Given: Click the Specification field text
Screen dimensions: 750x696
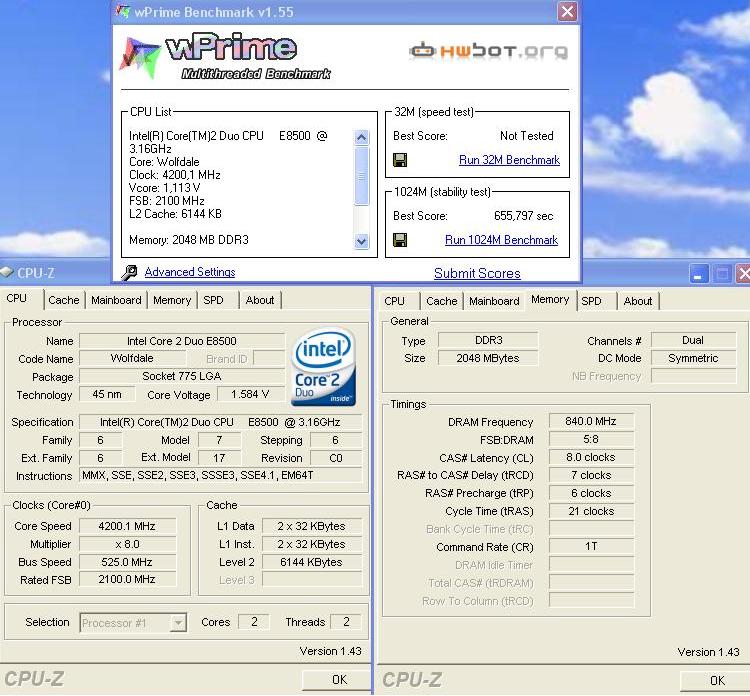Looking at the screenshot, I should point(220,422).
